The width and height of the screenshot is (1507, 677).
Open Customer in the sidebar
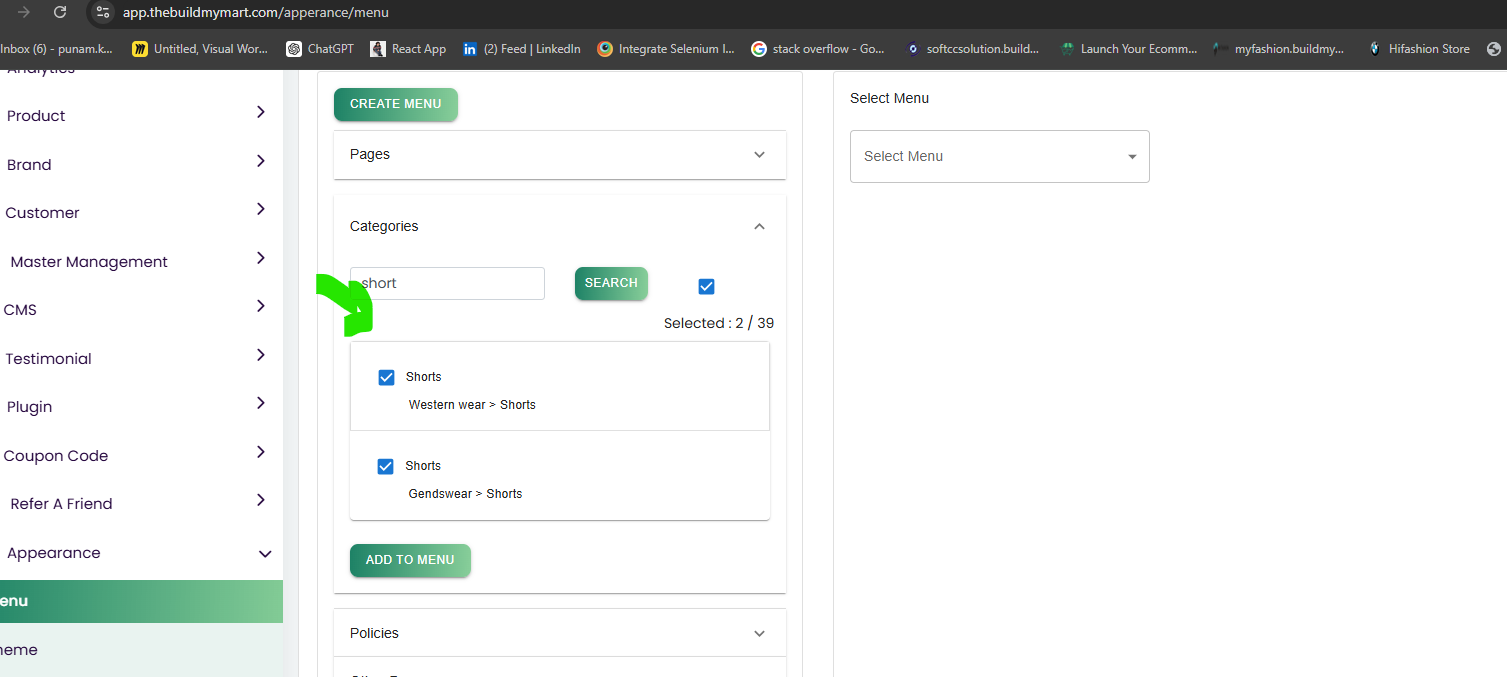tap(42, 213)
